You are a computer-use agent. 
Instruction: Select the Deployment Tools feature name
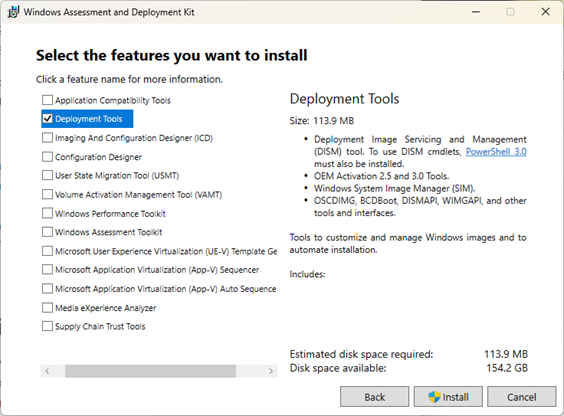(89, 119)
